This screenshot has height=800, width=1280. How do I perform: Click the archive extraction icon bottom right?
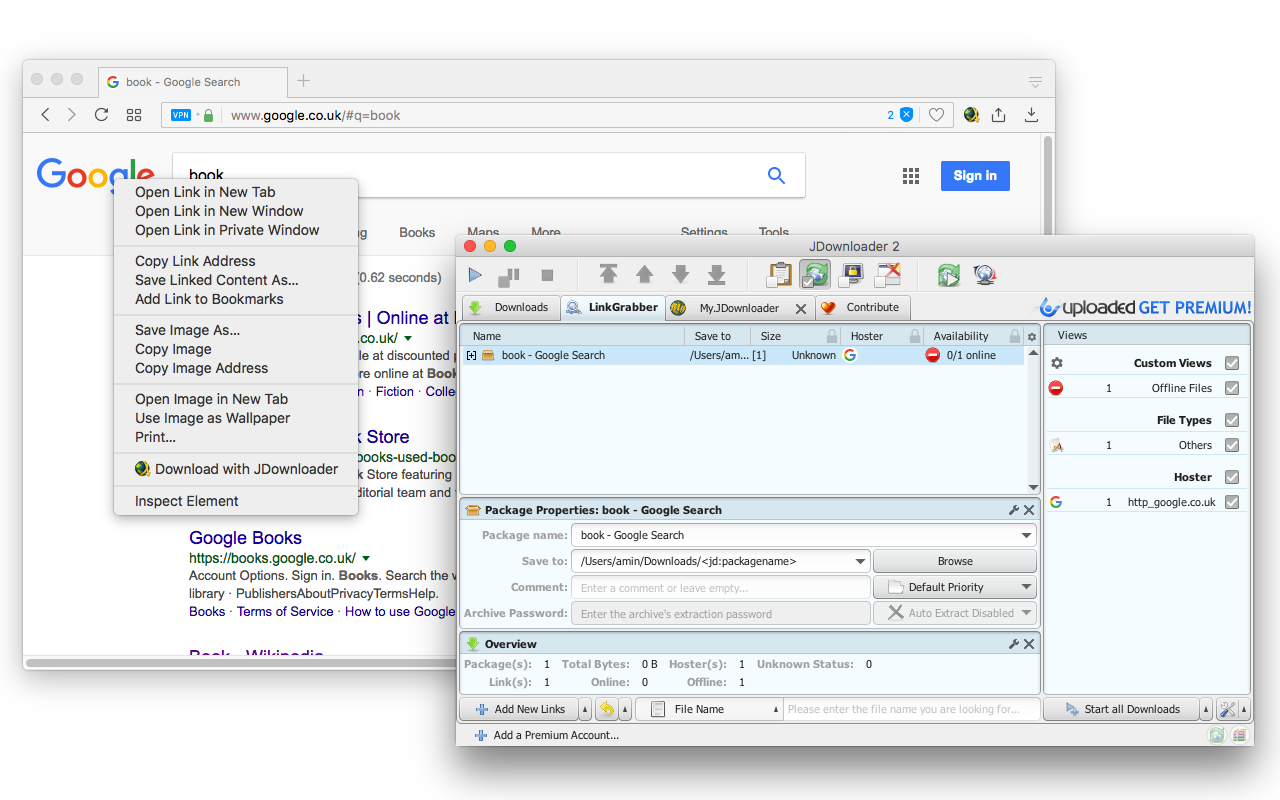point(1239,735)
